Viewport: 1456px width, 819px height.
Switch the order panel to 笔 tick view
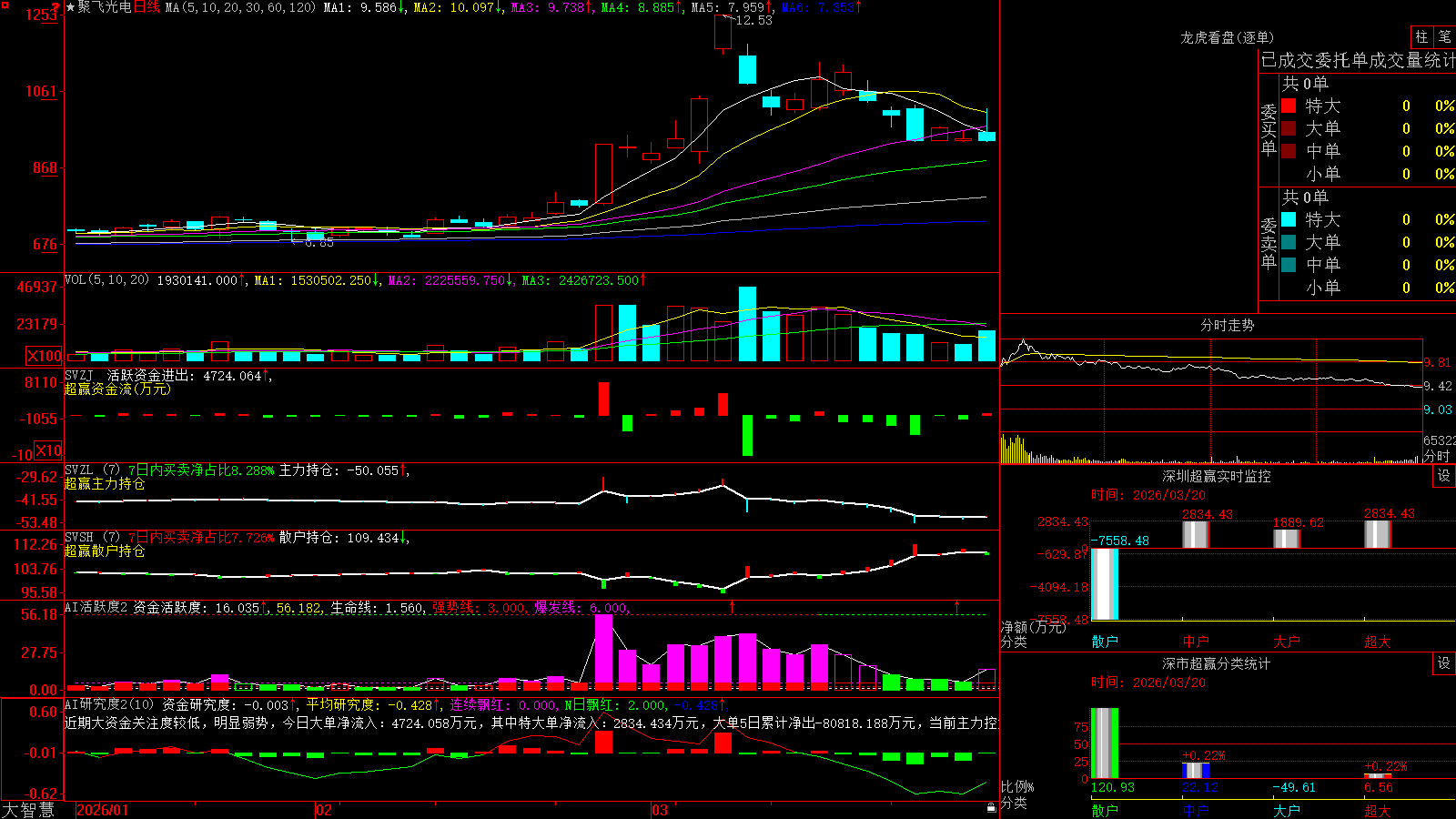(1444, 37)
